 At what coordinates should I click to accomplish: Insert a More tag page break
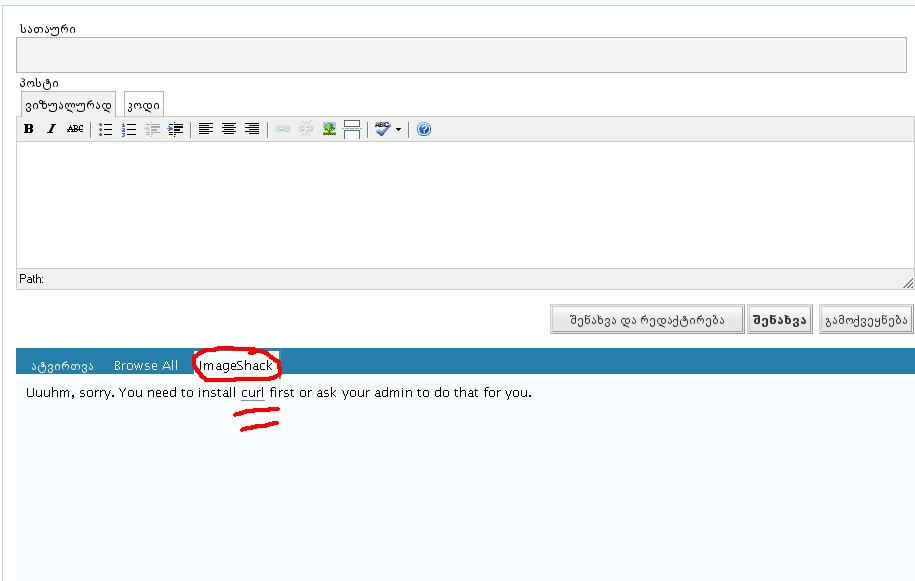352,129
